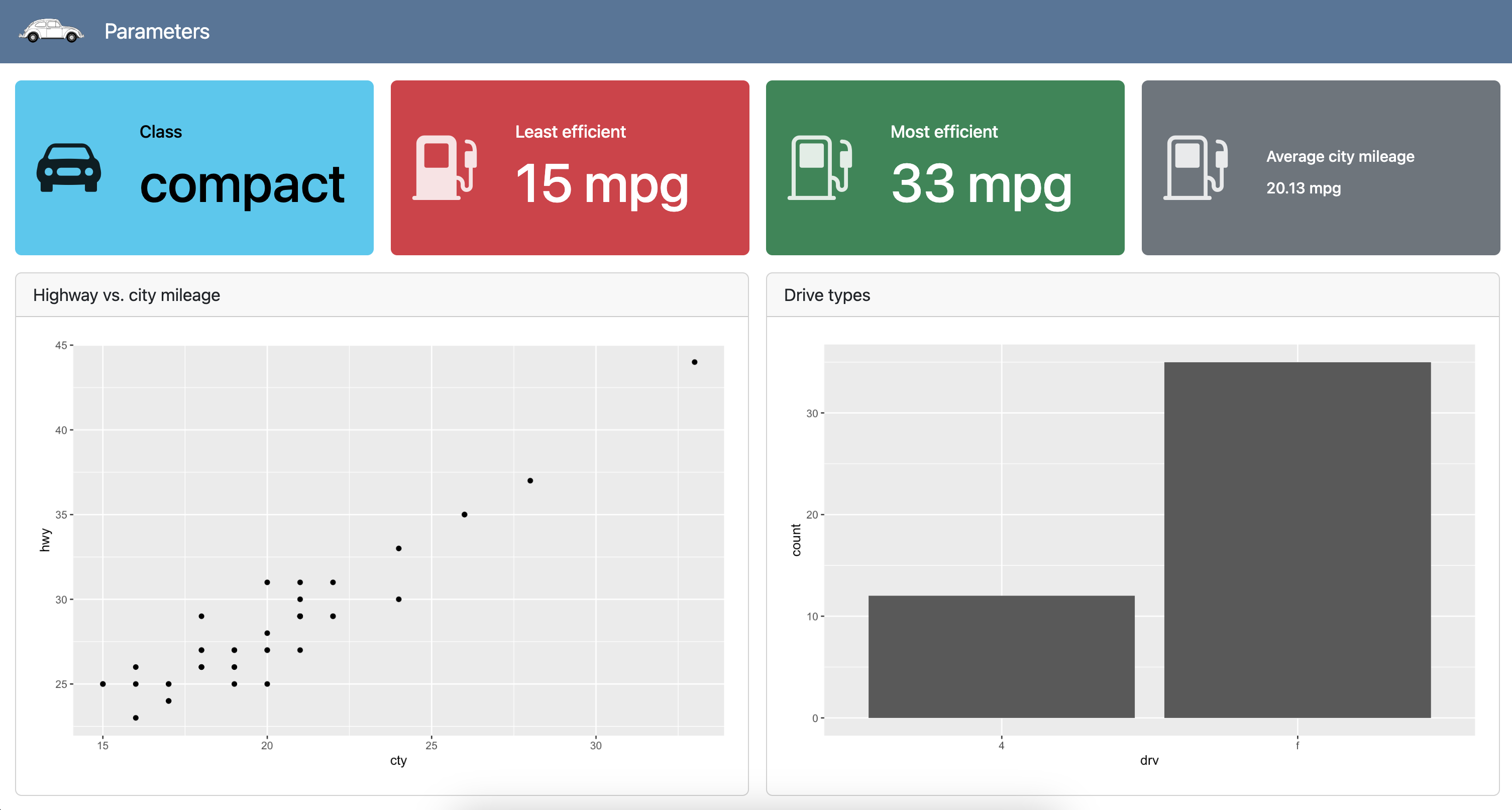Click the Drive types card header
Screen dimensions: 1512x810
click(x=826, y=295)
